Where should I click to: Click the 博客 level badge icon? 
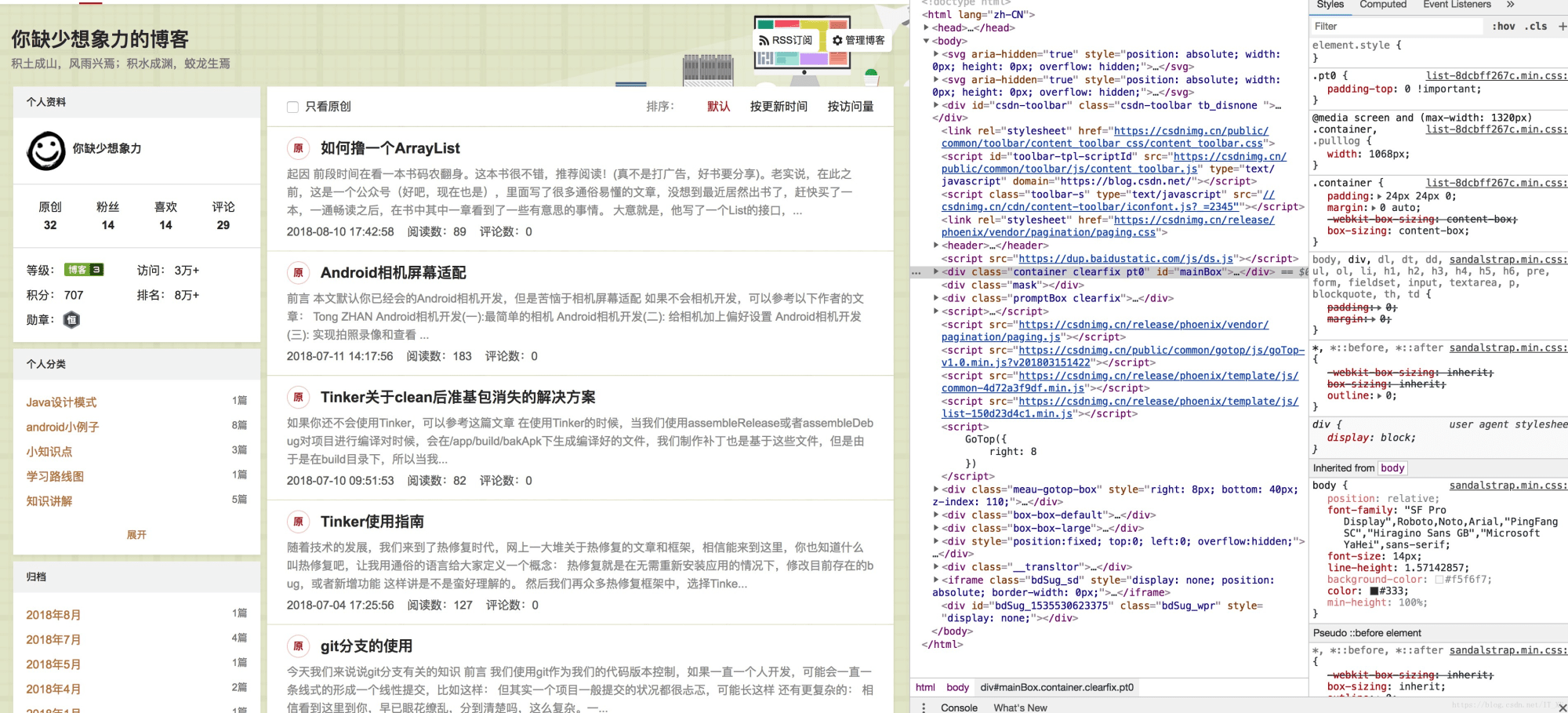(x=84, y=270)
